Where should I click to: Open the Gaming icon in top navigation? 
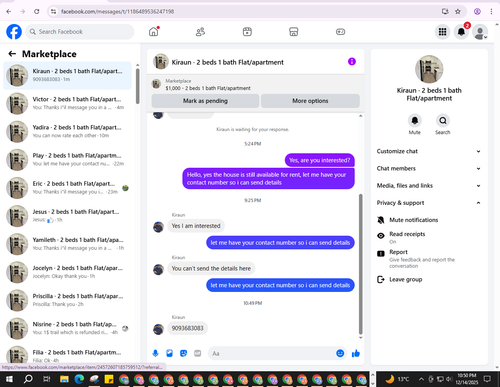click(x=340, y=32)
